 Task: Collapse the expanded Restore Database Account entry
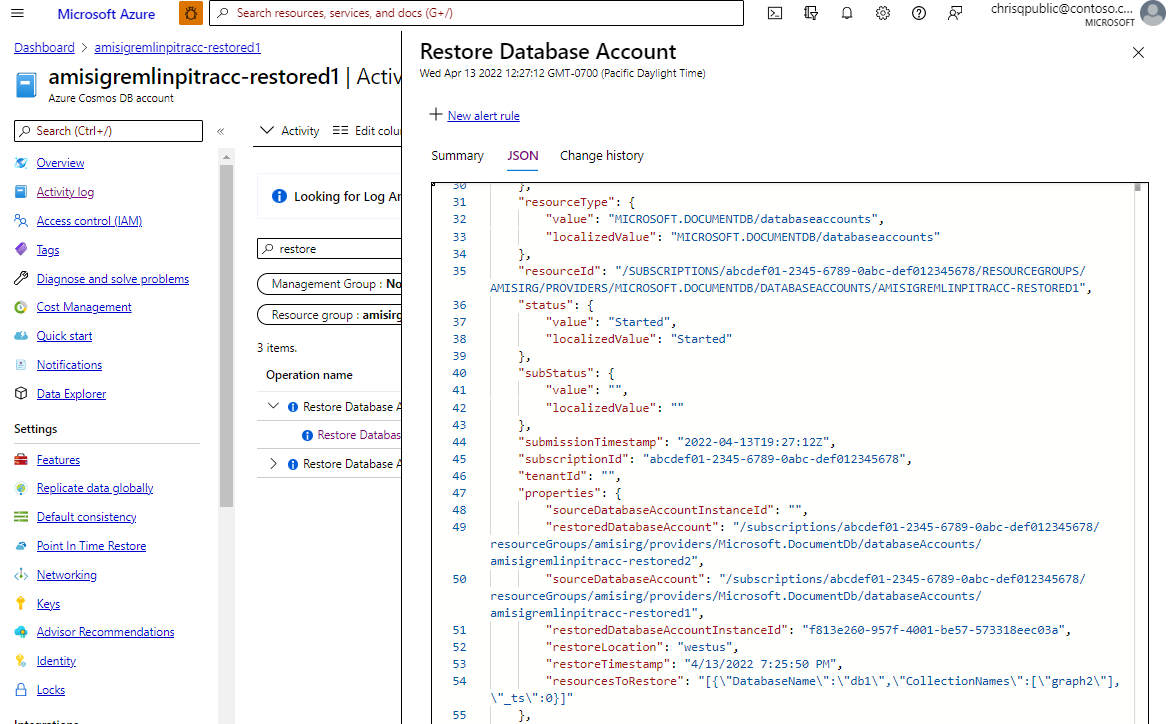pos(272,406)
